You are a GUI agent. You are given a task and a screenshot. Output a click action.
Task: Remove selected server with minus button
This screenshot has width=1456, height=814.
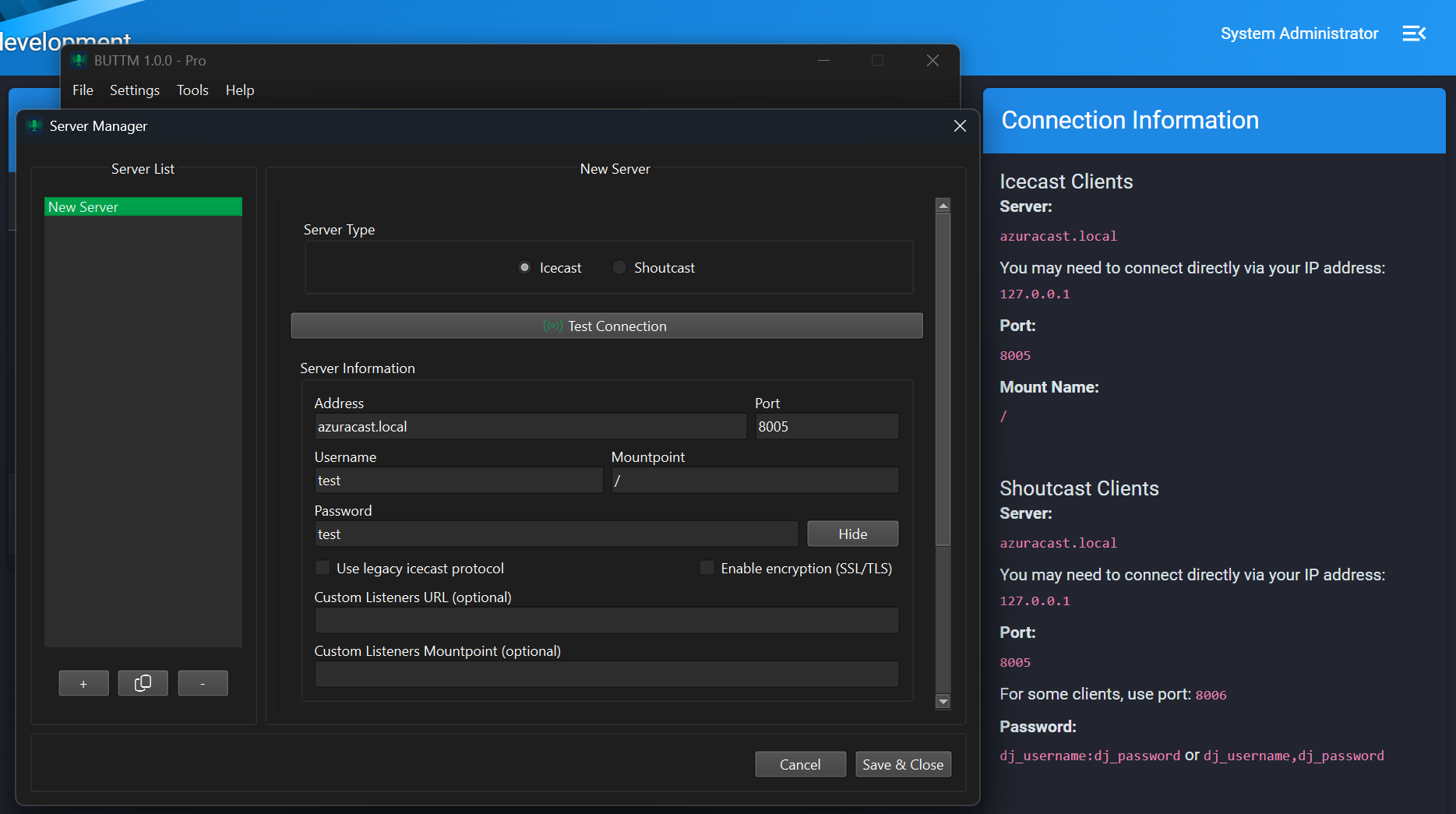(x=203, y=683)
